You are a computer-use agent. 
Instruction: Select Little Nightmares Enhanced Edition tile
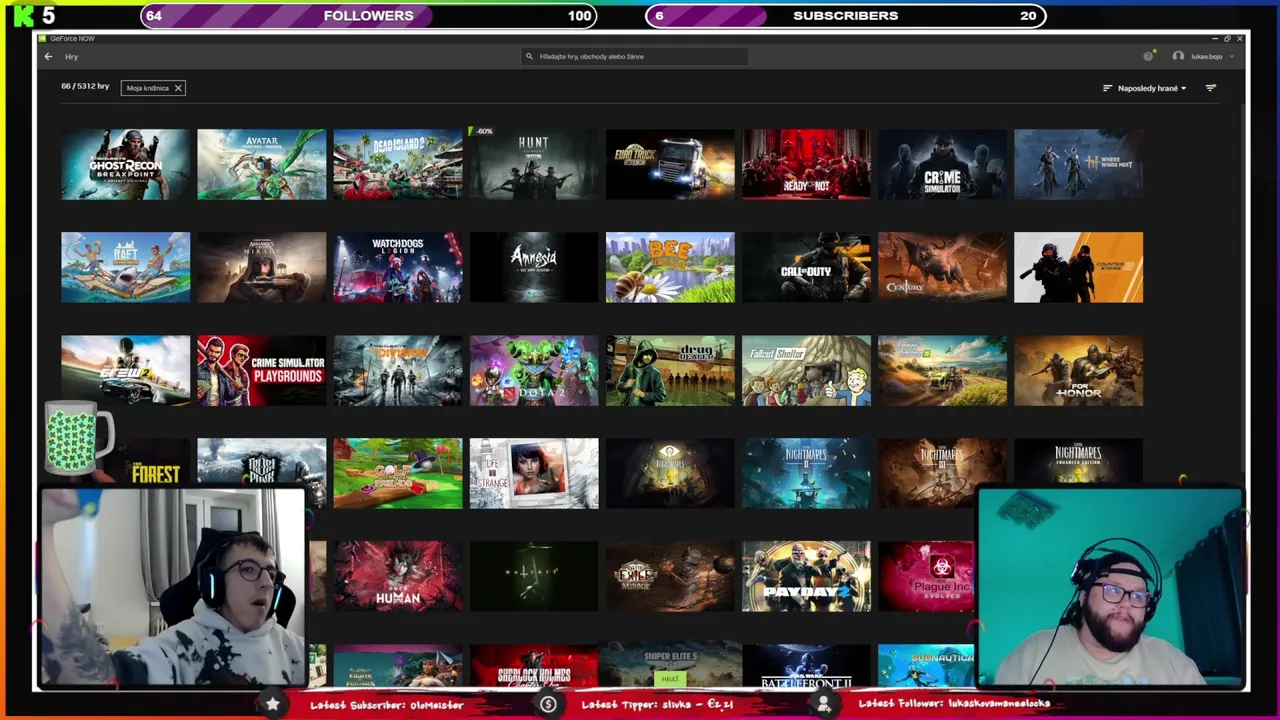(1078, 462)
